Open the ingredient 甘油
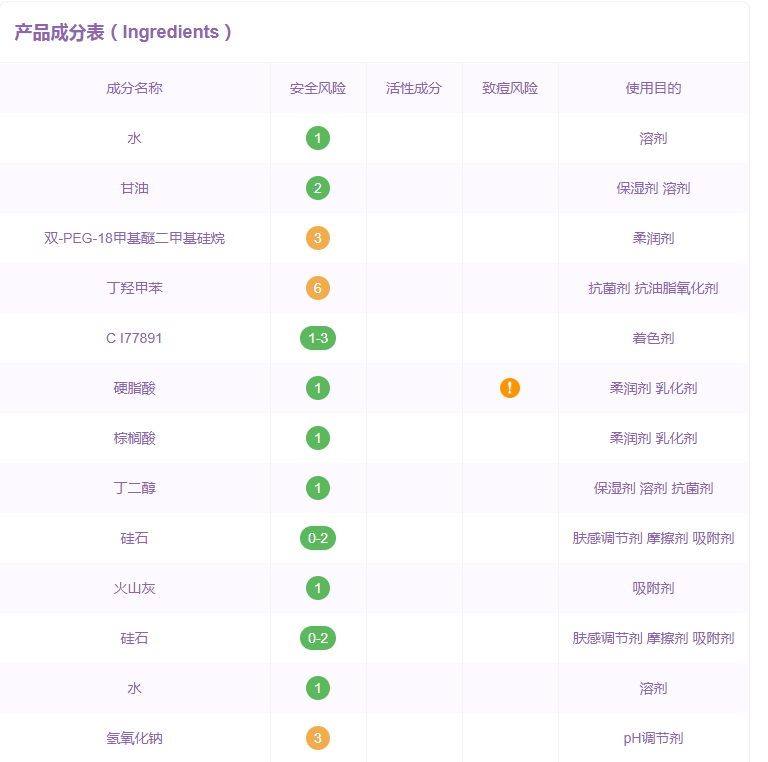Image resolution: width=768 pixels, height=762 pixels. tap(134, 188)
